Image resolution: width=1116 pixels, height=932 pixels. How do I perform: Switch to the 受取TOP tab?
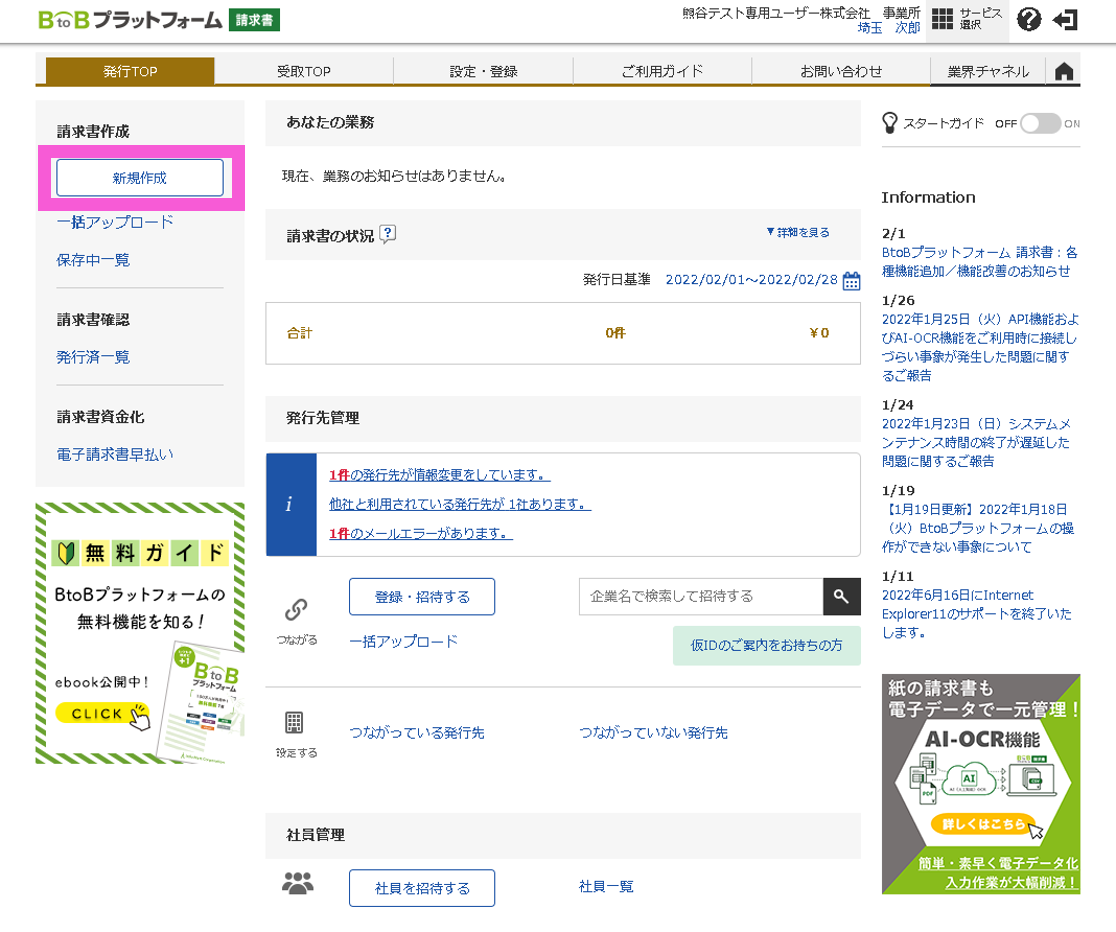pos(304,71)
